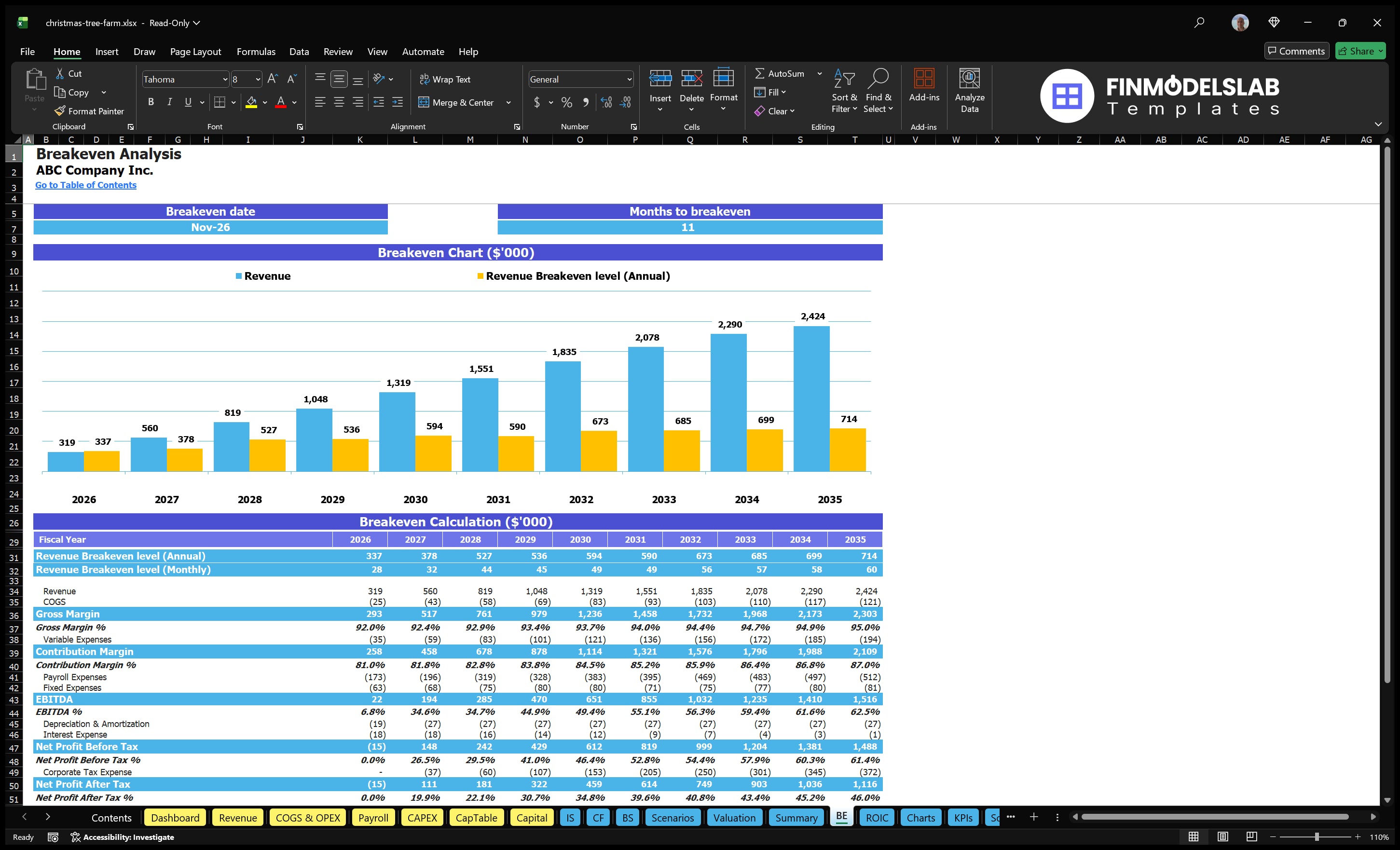Screen dimensions: 1400x850
Task: Open the font name dropdown
Action: coord(225,79)
